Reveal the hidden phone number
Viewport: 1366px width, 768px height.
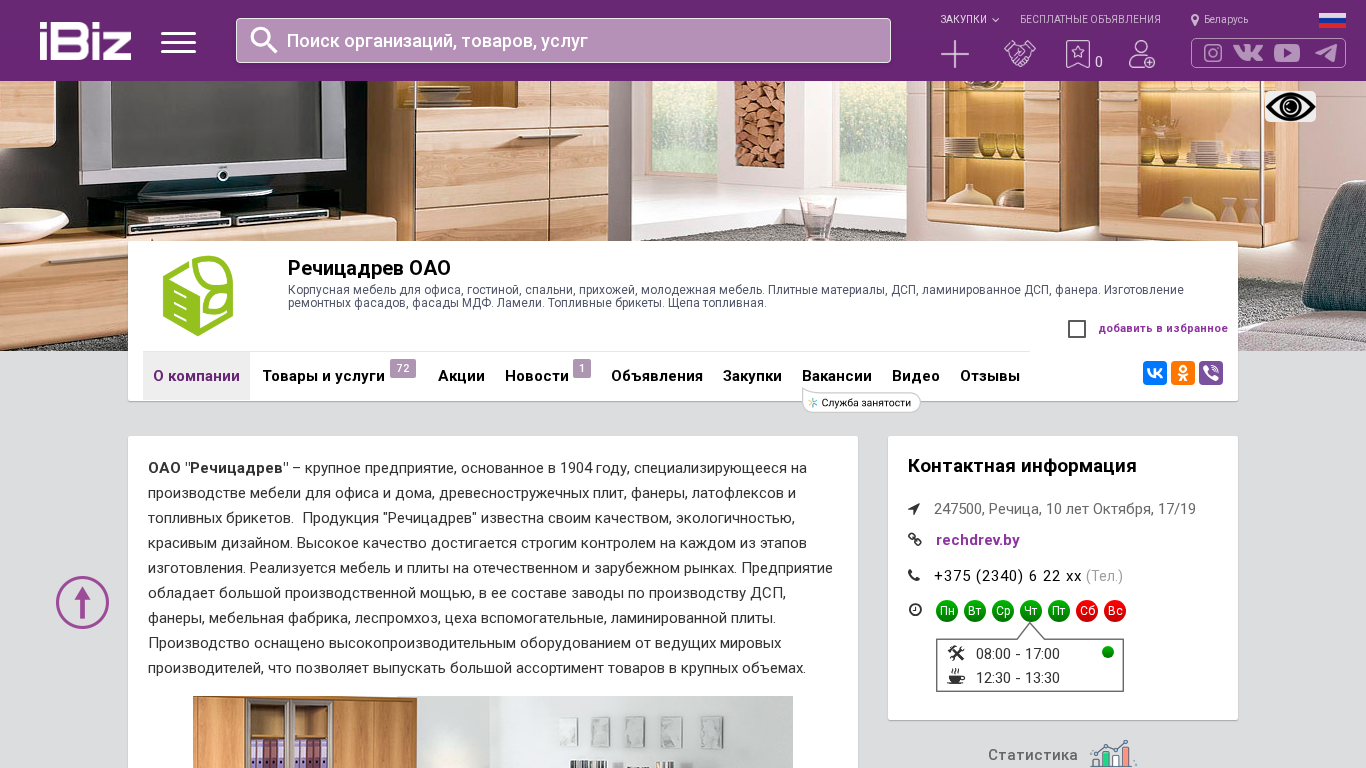click(1008, 576)
